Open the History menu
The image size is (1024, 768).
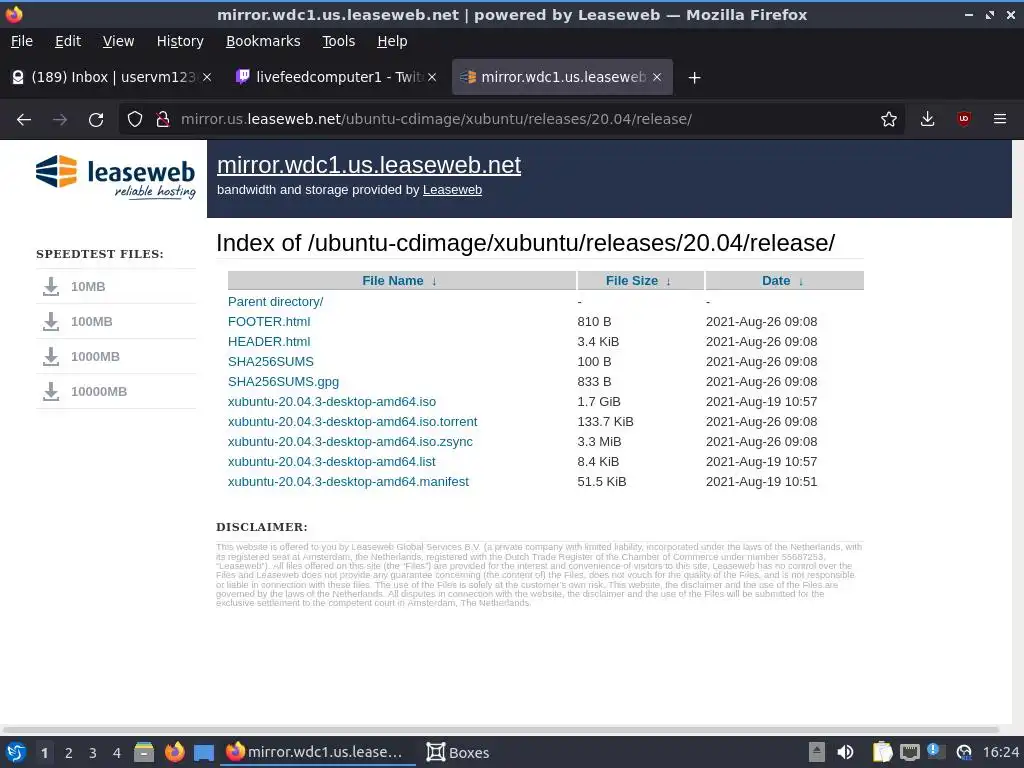(x=180, y=41)
